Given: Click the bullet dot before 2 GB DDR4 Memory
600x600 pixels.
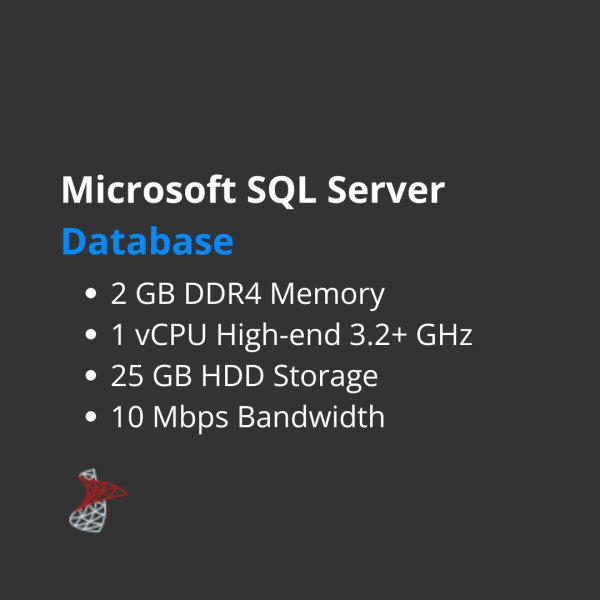Looking at the screenshot, I should click(92, 295).
